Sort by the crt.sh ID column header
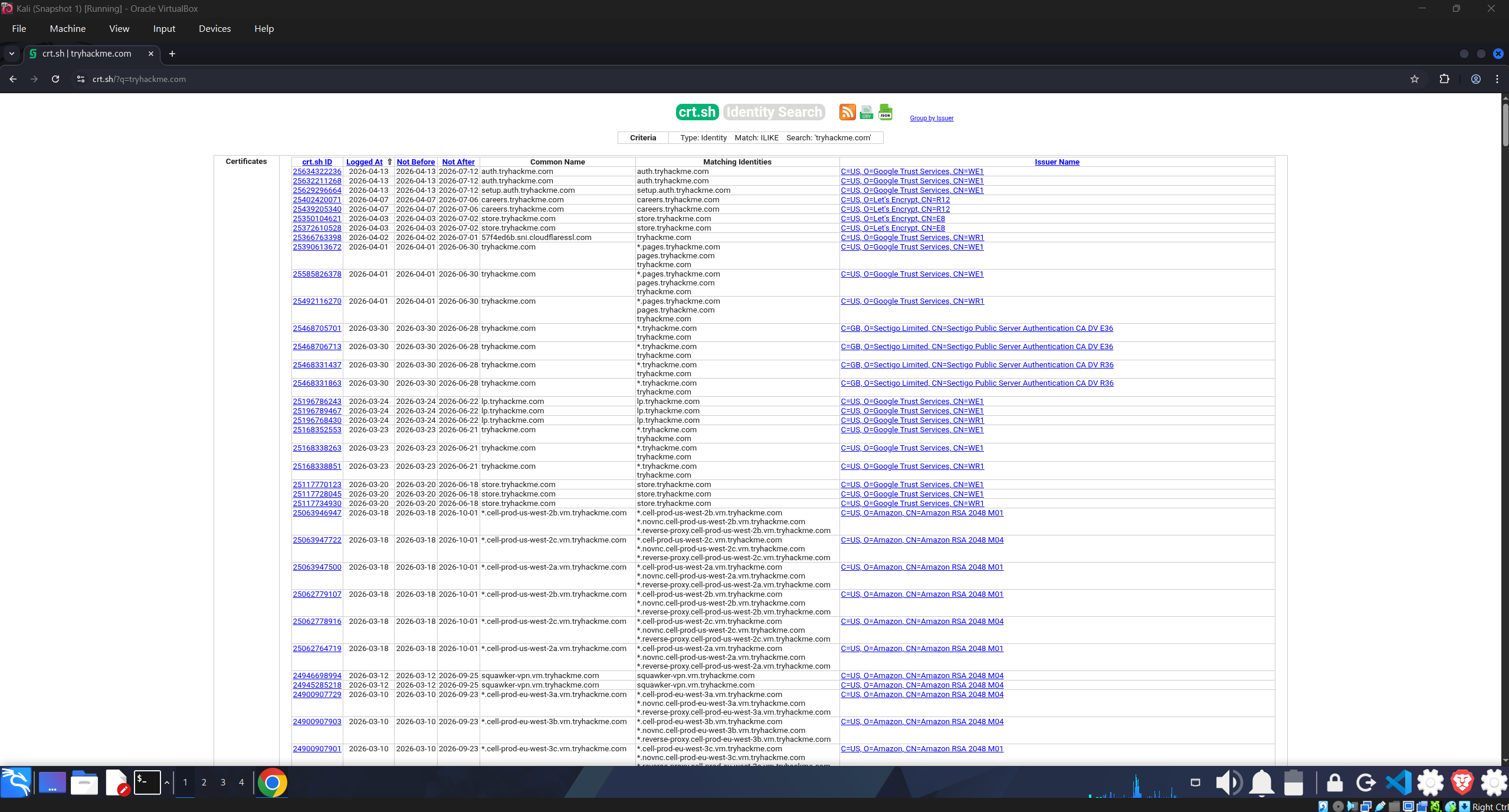The image size is (1509, 812). coord(317,162)
